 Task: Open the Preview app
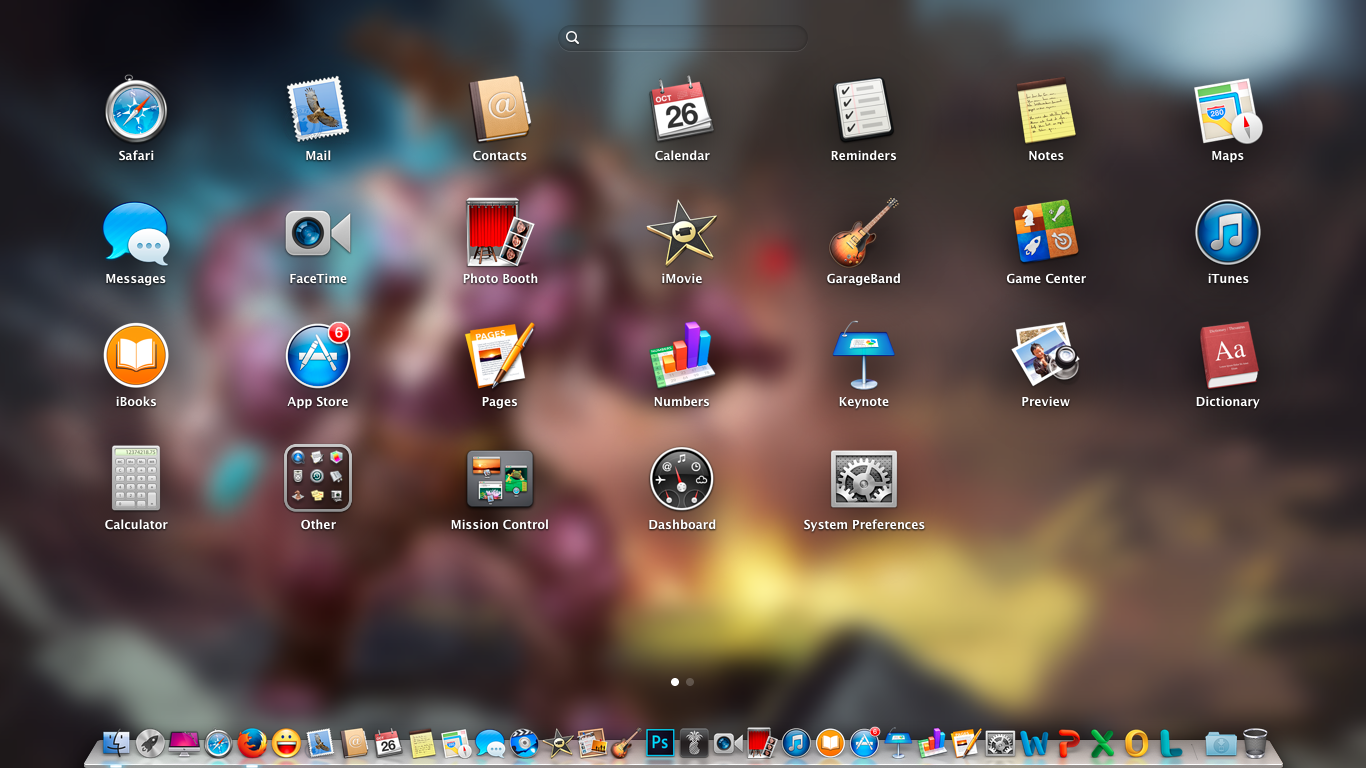[x=1045, y=354]
